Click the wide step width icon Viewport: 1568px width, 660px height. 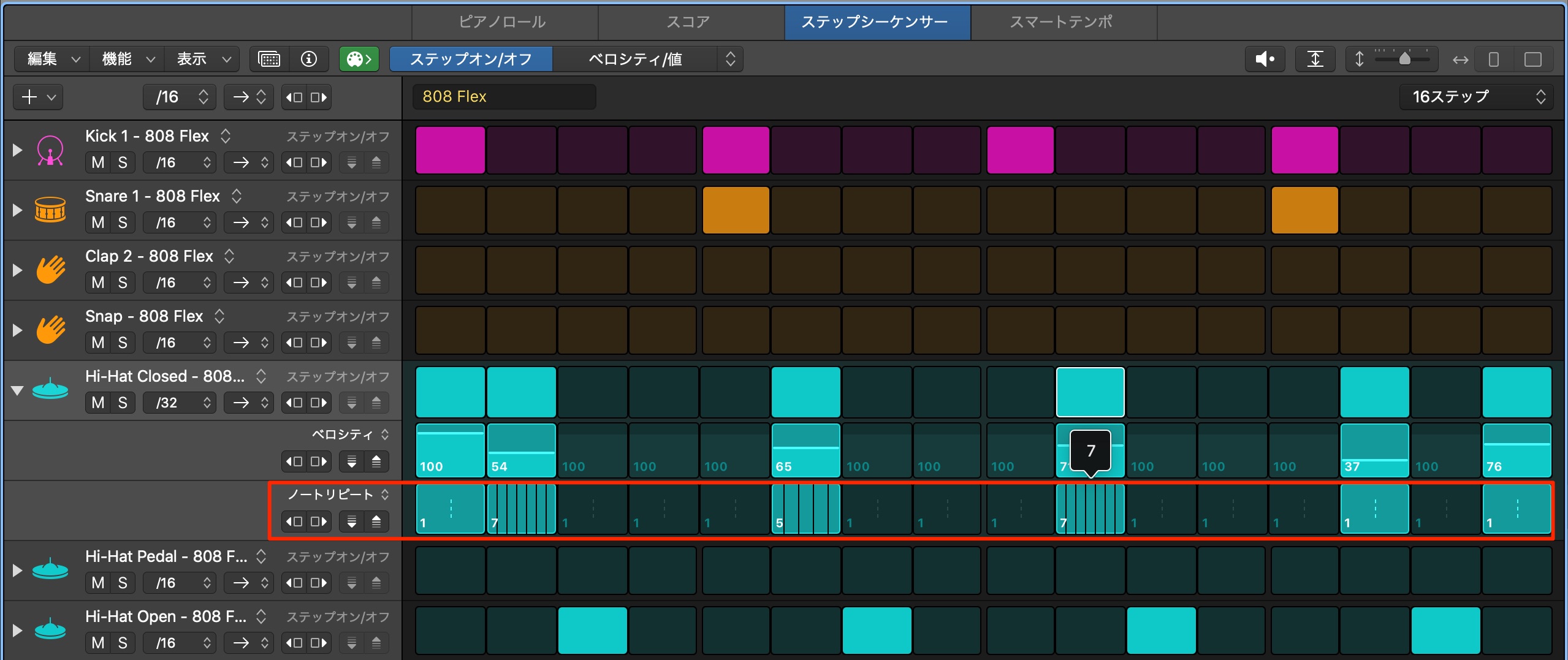pos(1533,59)
